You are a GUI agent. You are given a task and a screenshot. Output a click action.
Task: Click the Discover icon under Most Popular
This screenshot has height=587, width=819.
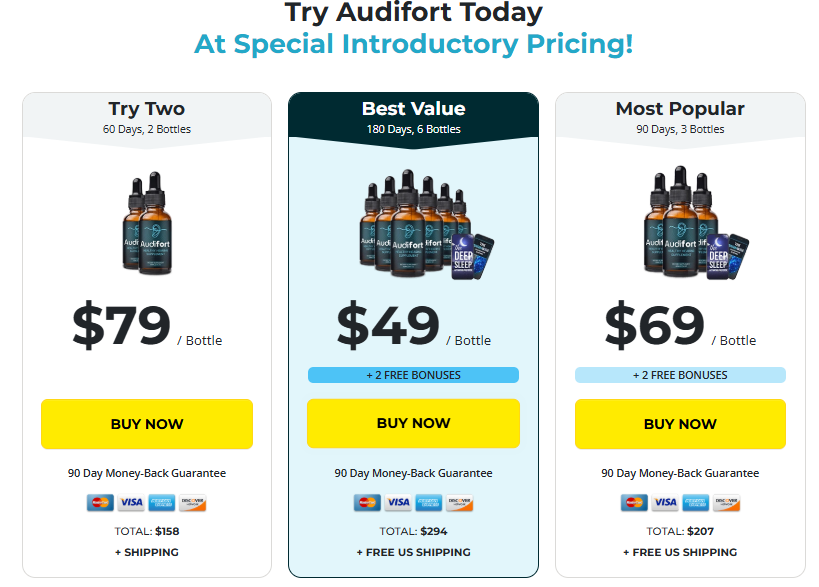pos(727,502)
